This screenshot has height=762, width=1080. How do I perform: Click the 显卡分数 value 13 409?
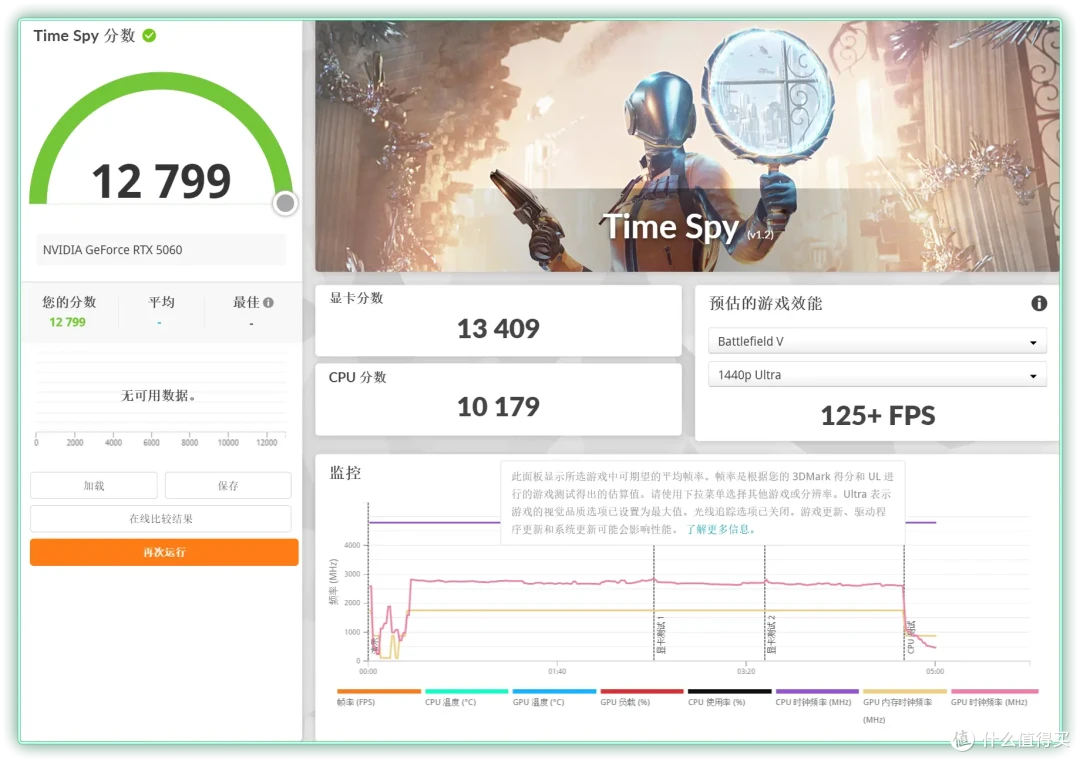click(498, 329)
